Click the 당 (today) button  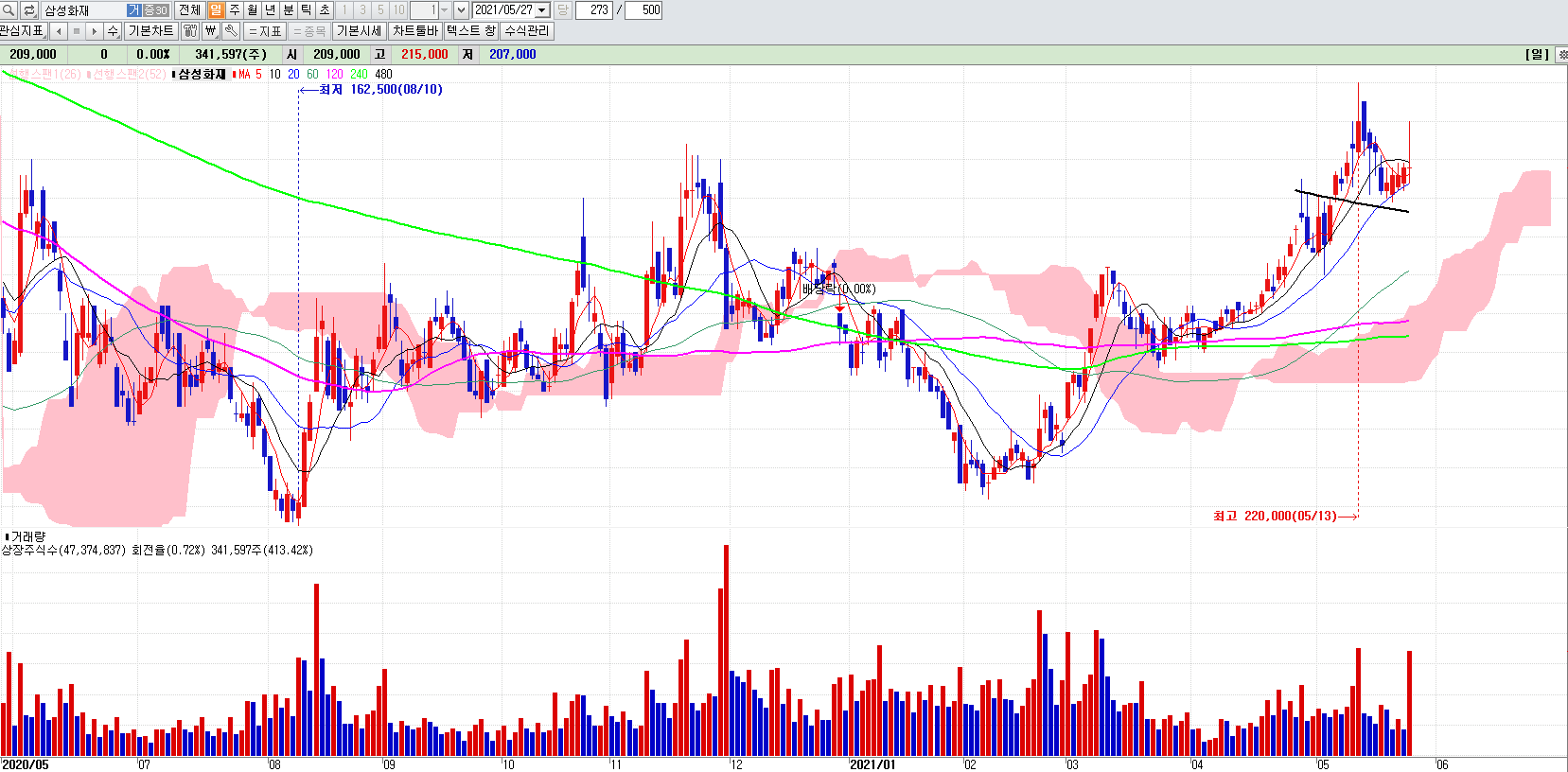coord(562,10)
